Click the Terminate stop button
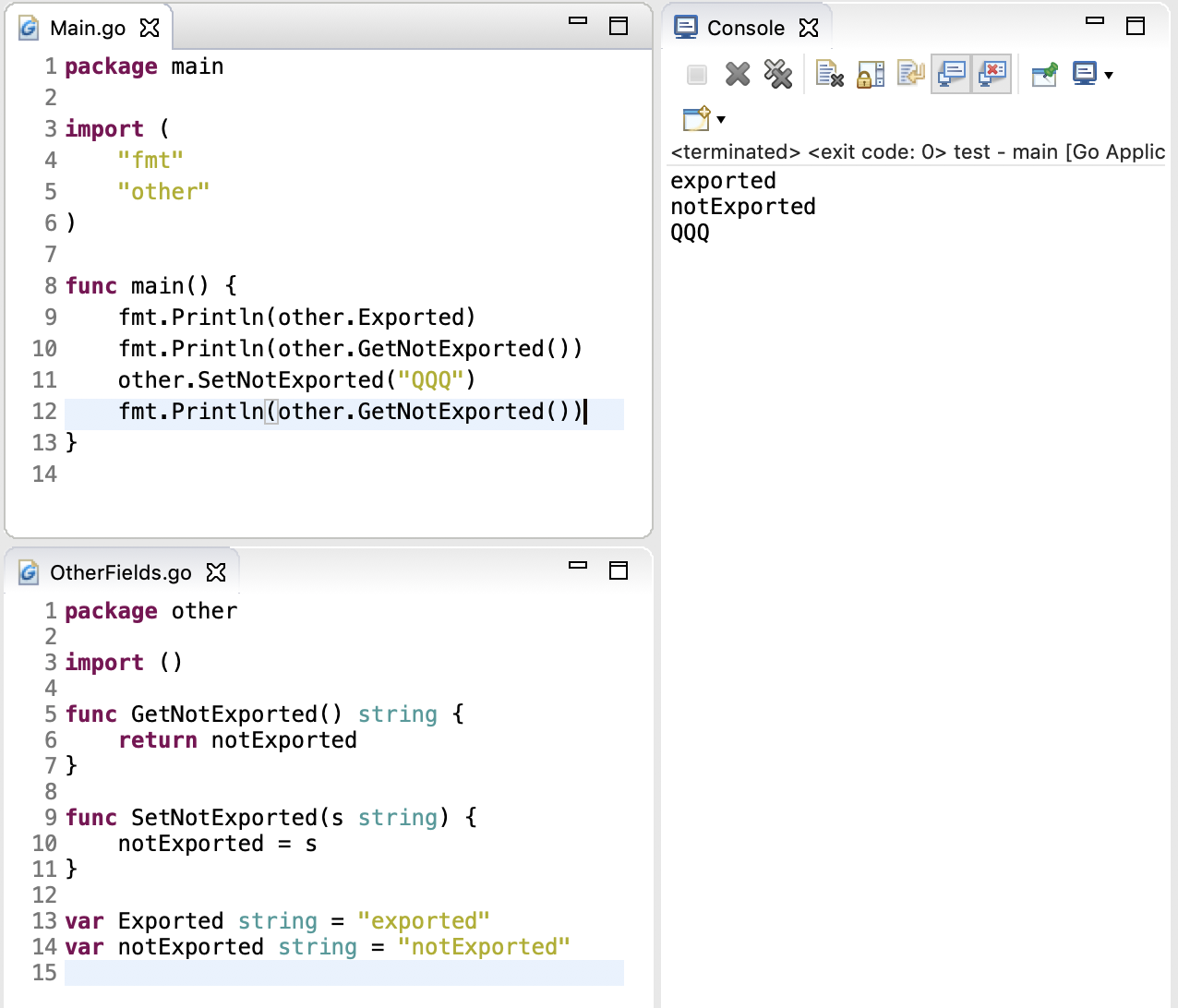Image resolution: width=1178 pixels, height=1008 pixels. click(697, 74)
